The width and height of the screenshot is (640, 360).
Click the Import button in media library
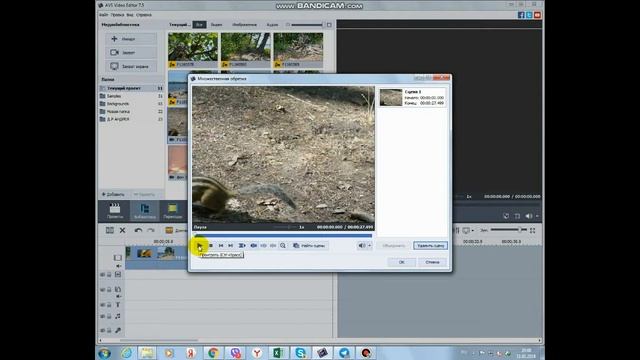tap(131, 39)
